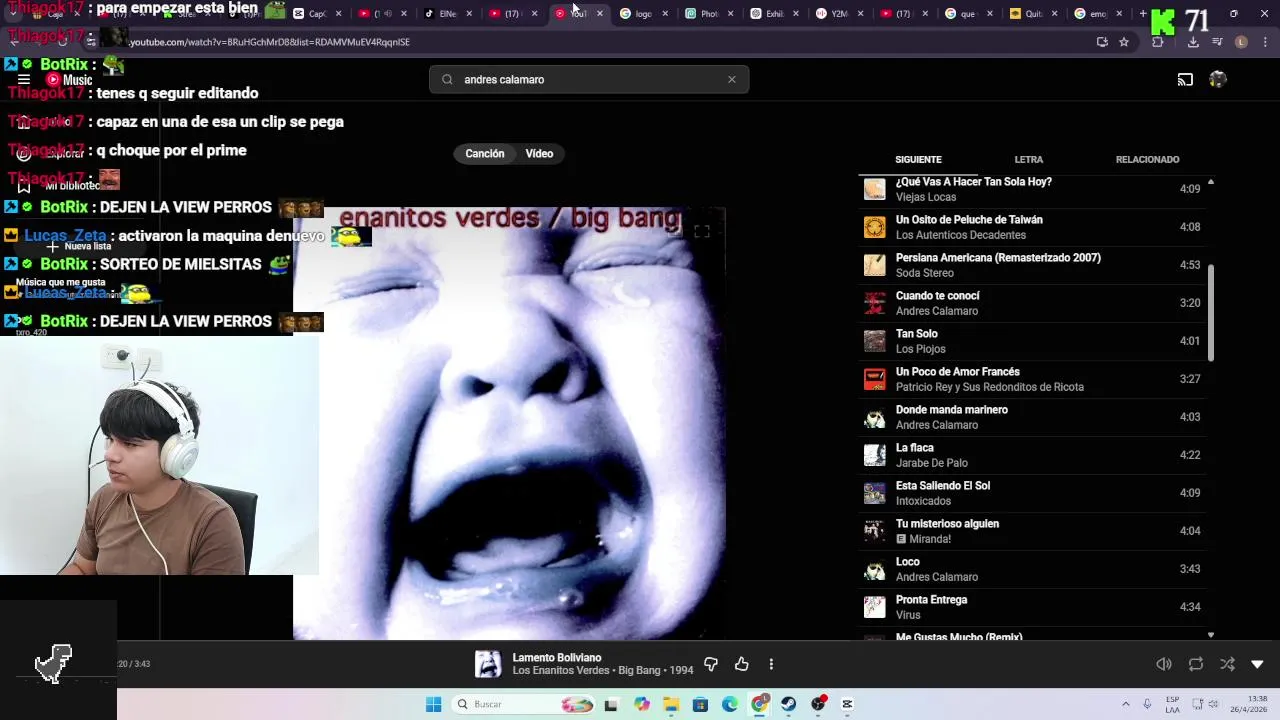Screen dimensions: 1280x720
Task: Click the Viejas Locas album thumbnail
Action: [x=875, y=189]
